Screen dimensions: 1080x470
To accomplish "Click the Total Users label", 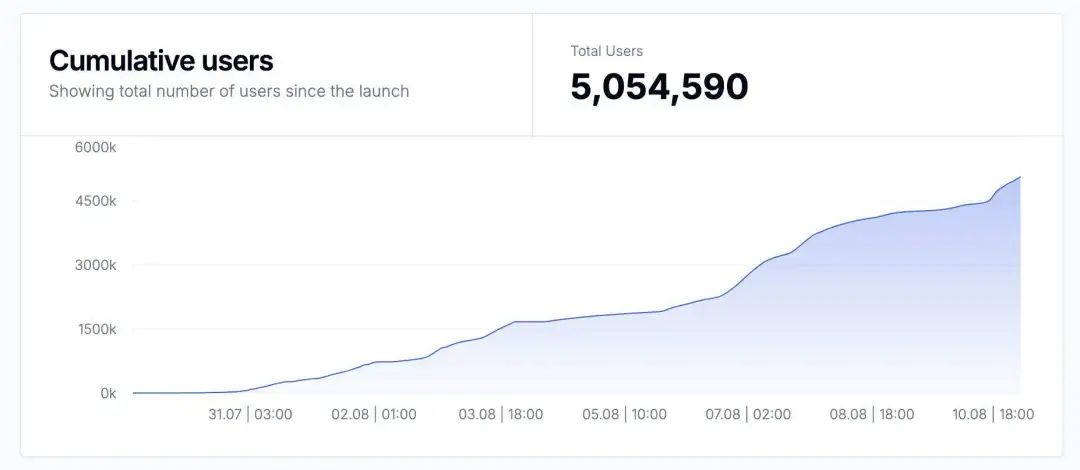I will [x=606, y=51].
